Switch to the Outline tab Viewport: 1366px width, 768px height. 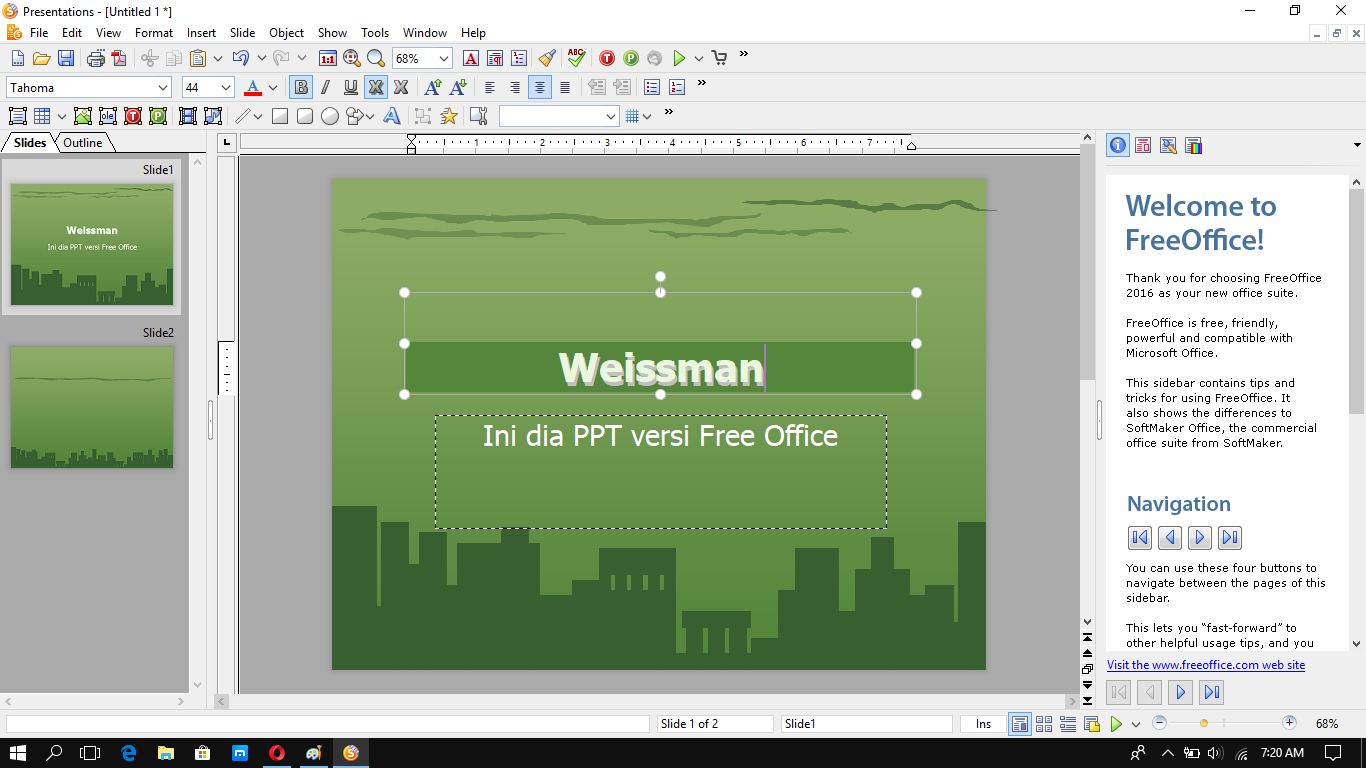pos(83,143)
